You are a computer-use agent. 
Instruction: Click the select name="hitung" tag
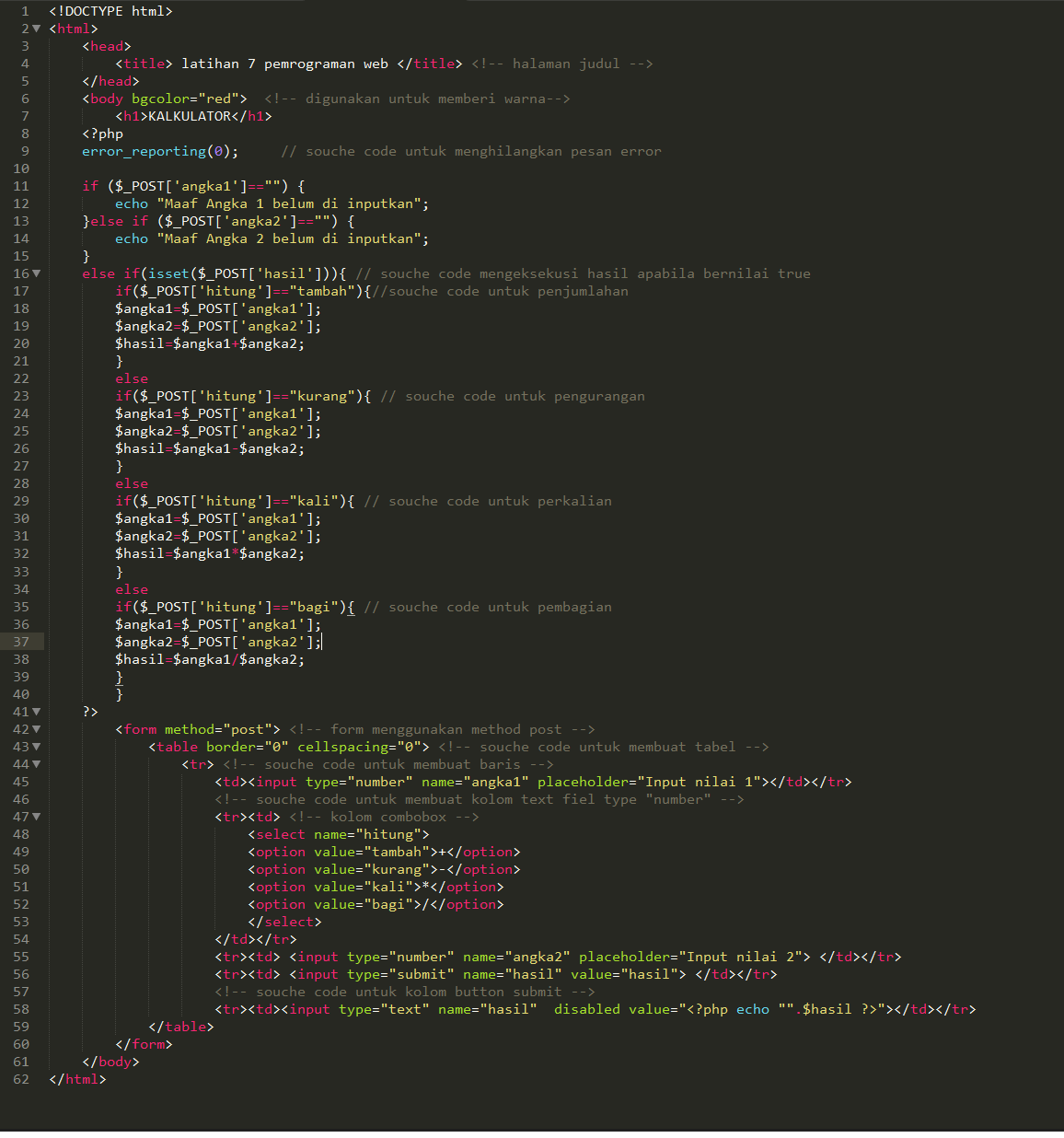pyautogui.click(x=339, y=834)
